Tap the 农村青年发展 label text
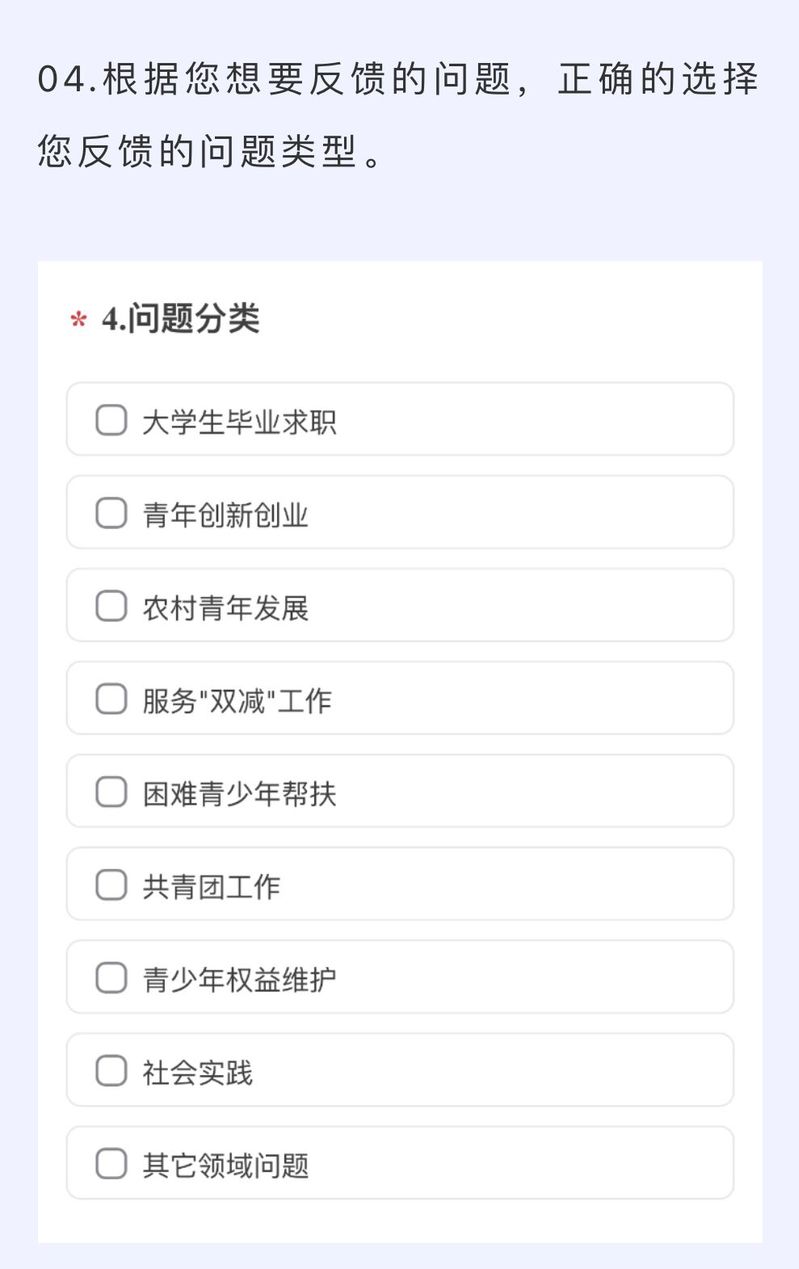 (225, 607)
